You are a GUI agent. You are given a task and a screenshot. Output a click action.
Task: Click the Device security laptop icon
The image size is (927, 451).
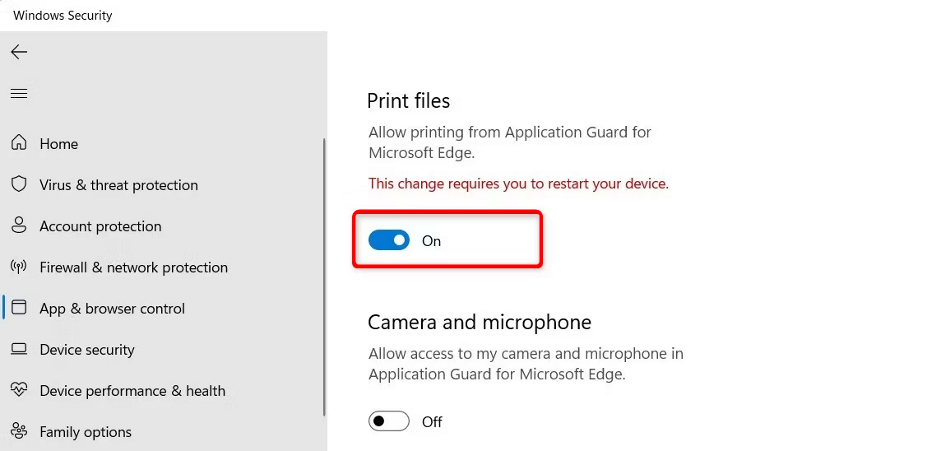click(x=19, y=349)
